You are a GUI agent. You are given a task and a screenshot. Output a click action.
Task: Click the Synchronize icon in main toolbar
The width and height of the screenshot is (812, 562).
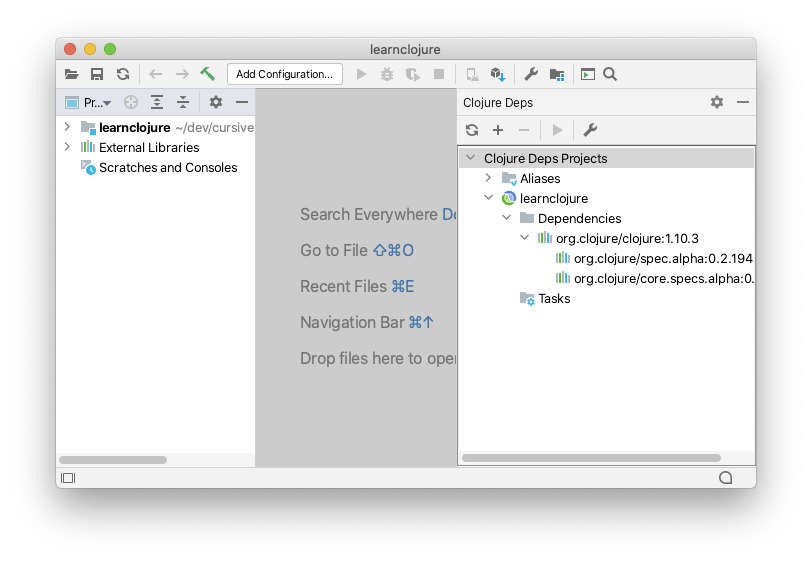coord(123,74)
